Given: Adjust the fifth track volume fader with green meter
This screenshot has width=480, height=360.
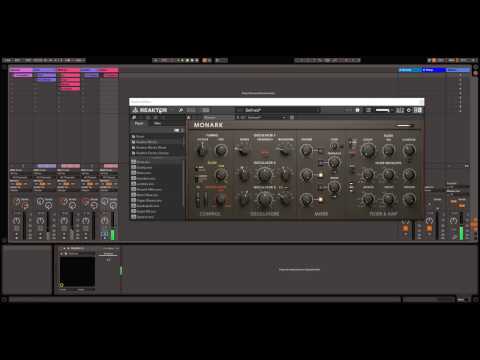Looking at the screenshot, I should [x=112, y=227].
